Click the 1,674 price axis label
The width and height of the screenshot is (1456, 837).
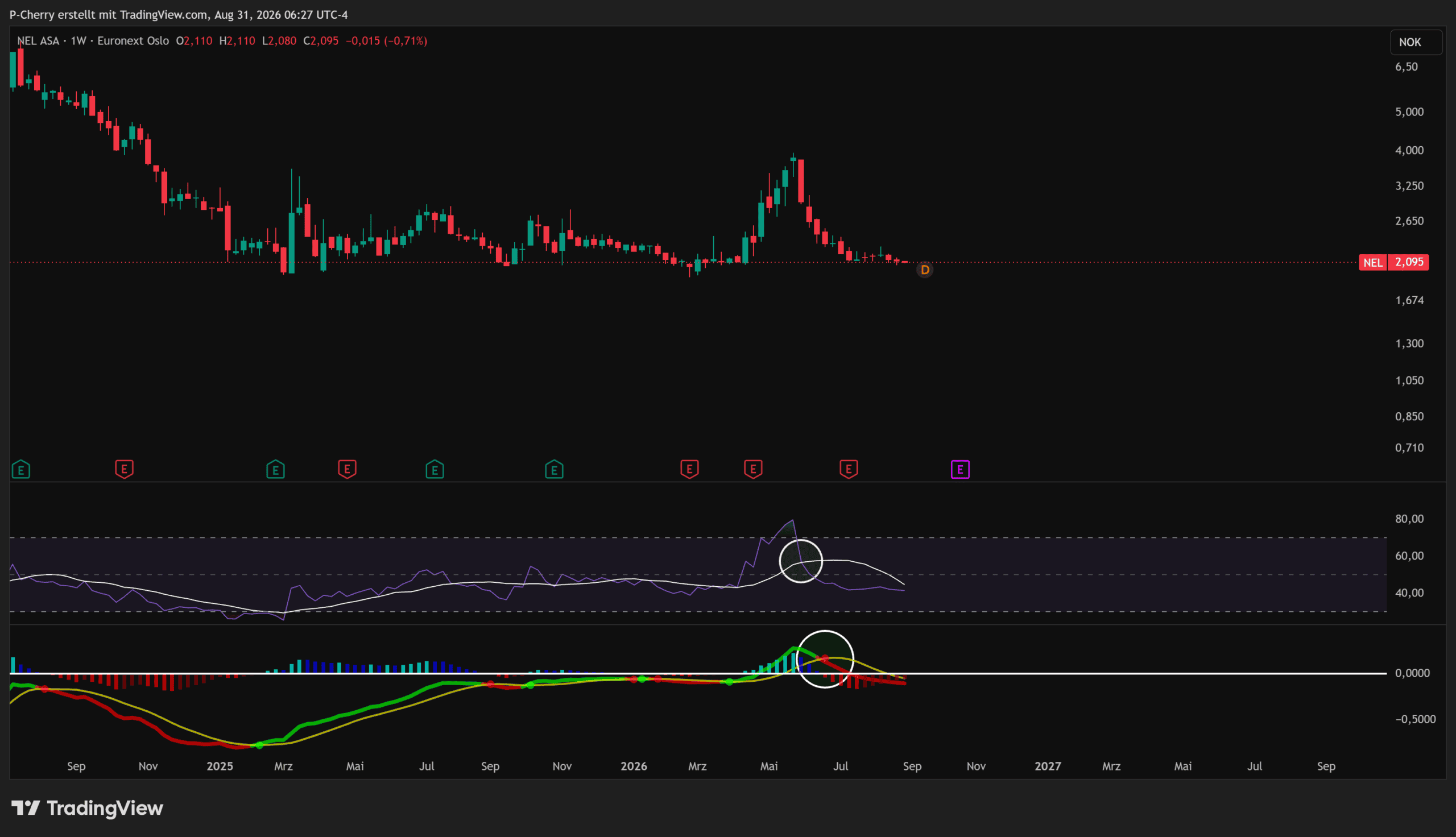[x=1409, y=300]
